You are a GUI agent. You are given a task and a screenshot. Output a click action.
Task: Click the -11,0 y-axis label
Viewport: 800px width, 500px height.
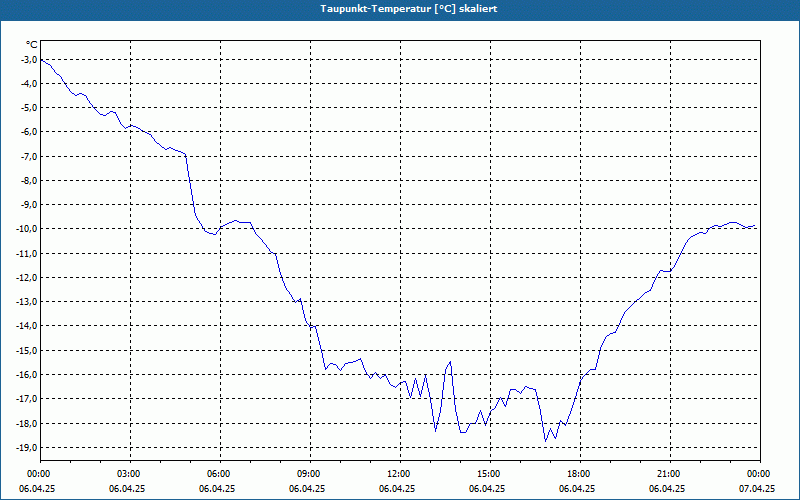tap(27, 253)
